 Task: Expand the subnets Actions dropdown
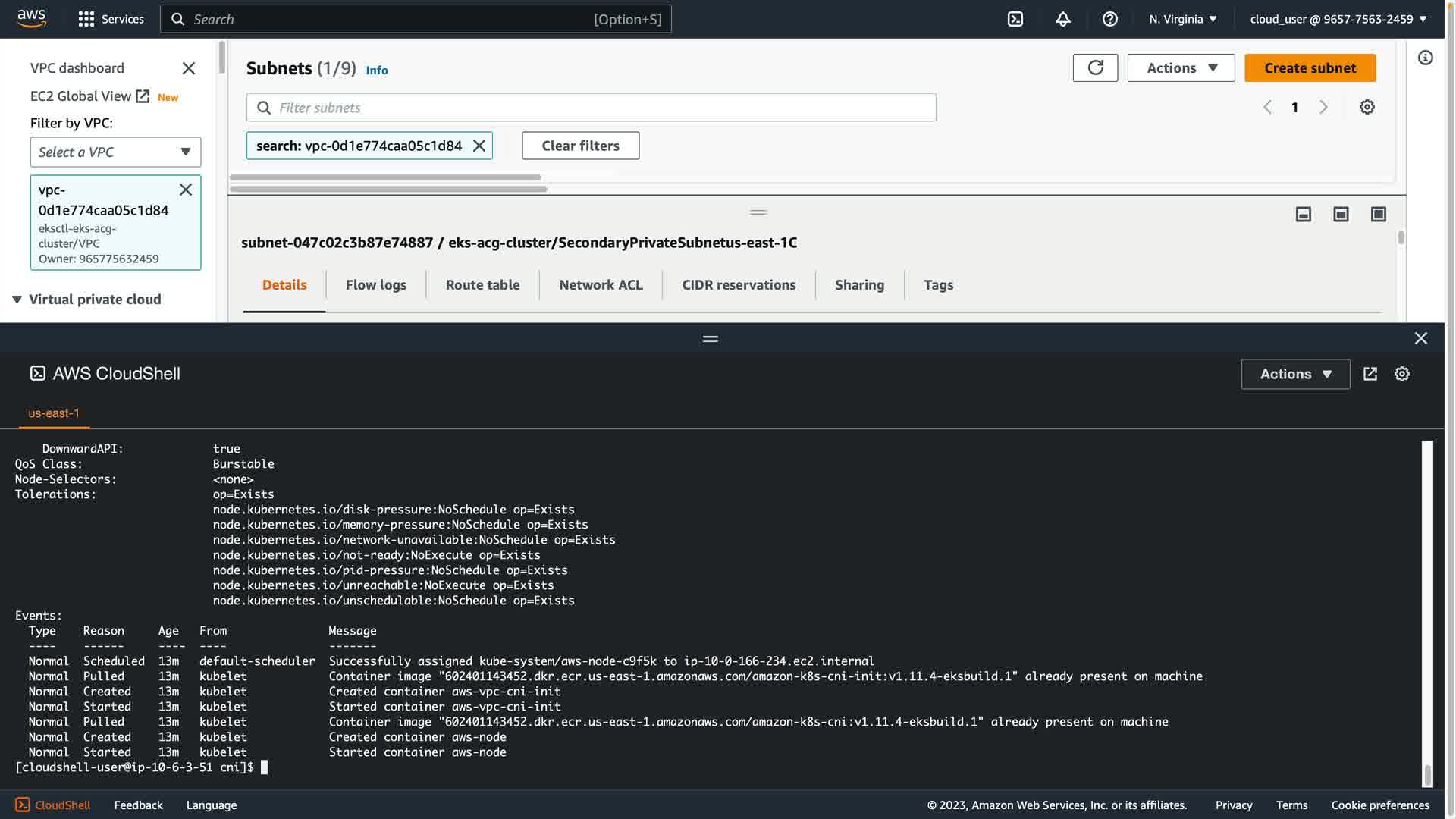tap(1181, 67)
